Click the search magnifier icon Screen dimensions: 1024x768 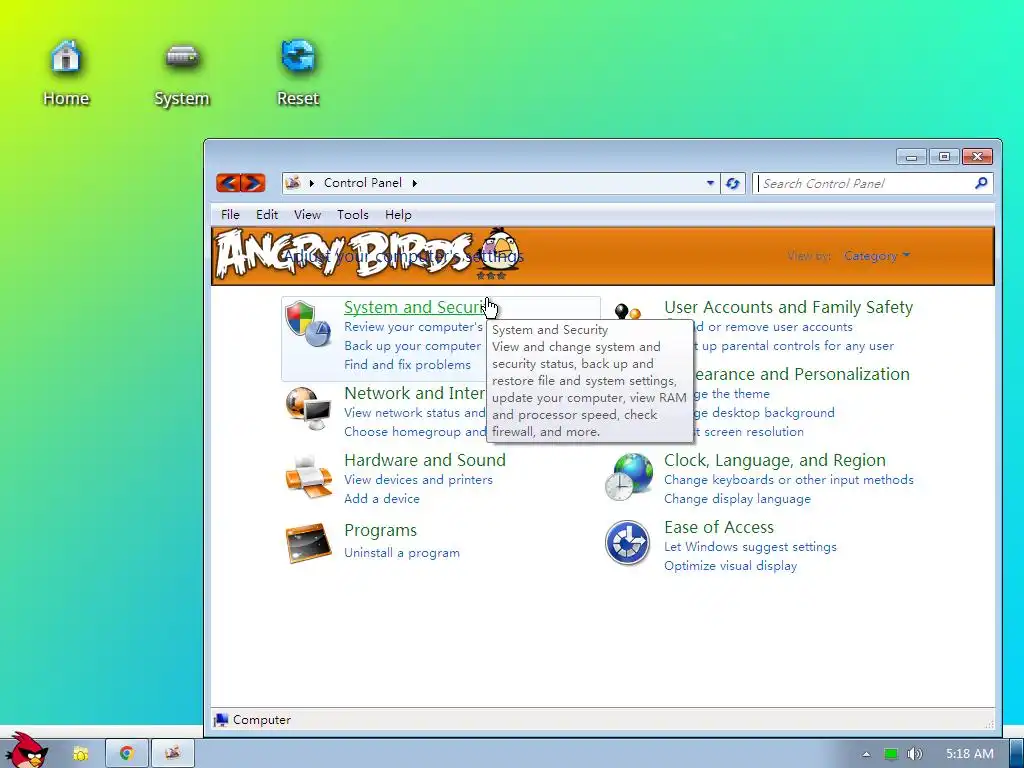tap(980, 184)
